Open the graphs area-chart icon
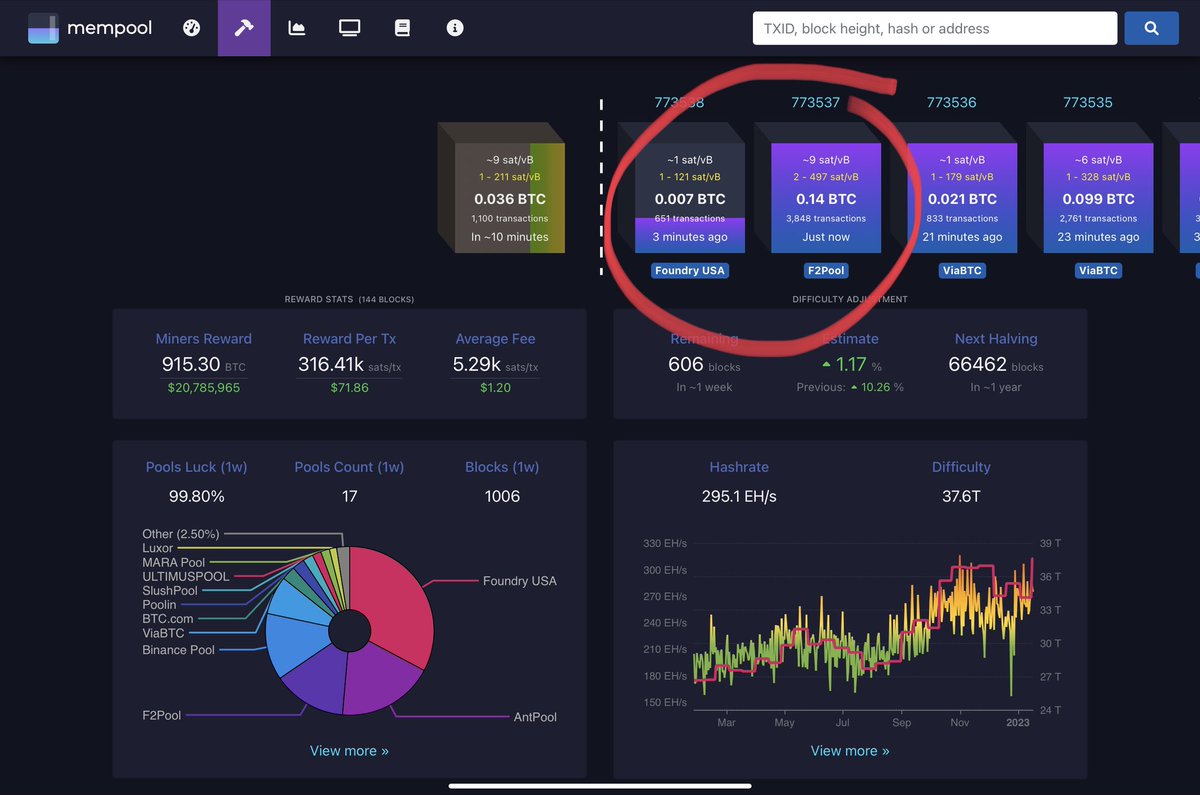1200x795 pixels. (297, 28)
